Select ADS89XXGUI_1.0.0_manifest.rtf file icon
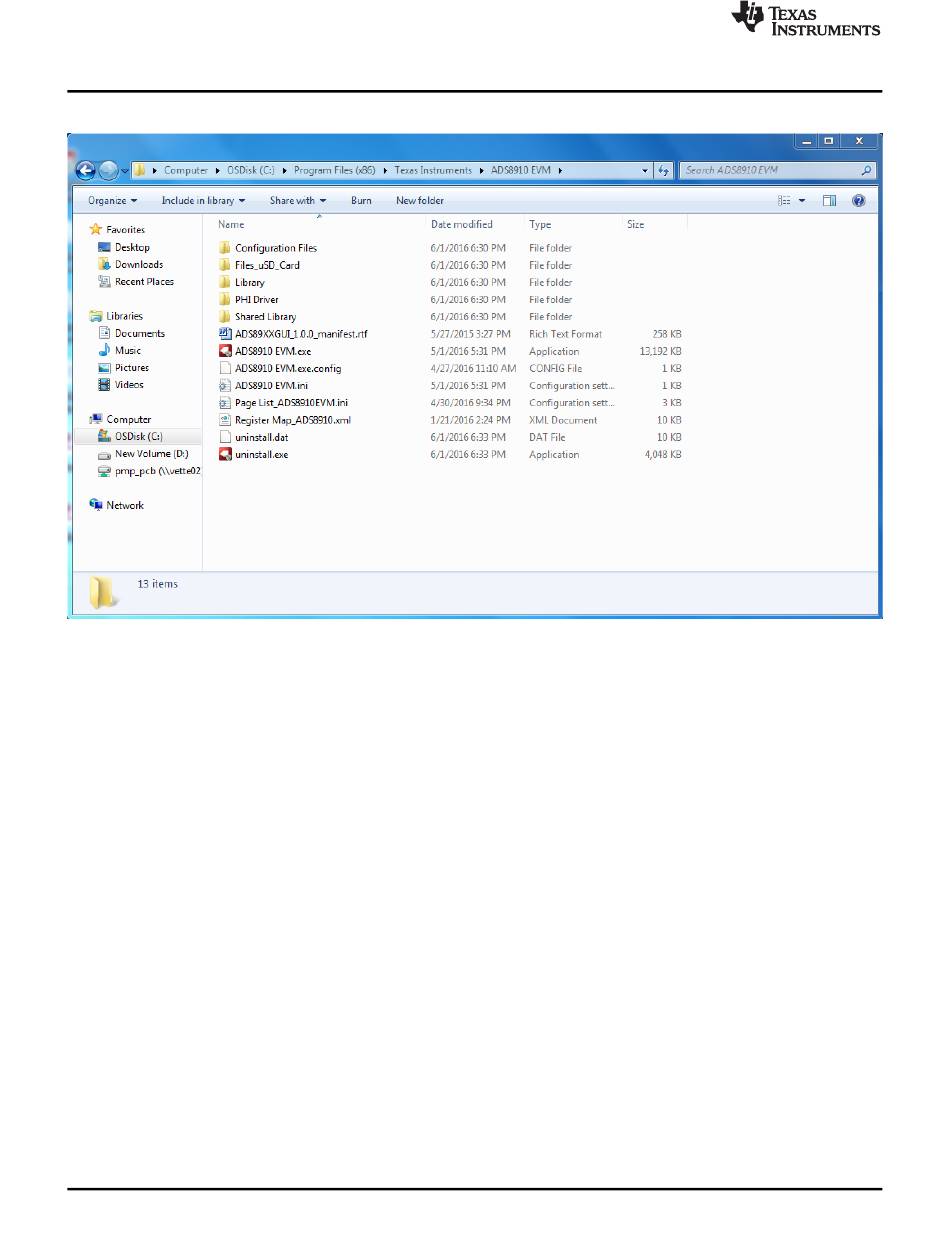The width and height of the screenshot is (950, 1241). click(x=225, y=334)
